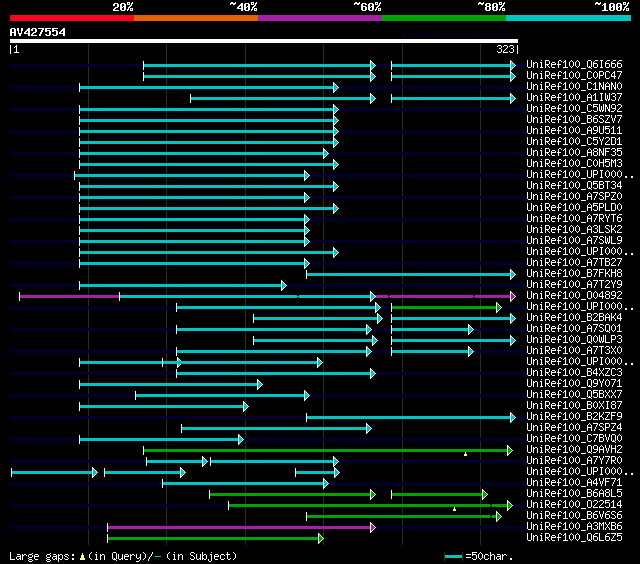Click the purple alignment bar for A3MXB6
The width and height of the screenshot is (640, 564).
[x=241, y=527]
